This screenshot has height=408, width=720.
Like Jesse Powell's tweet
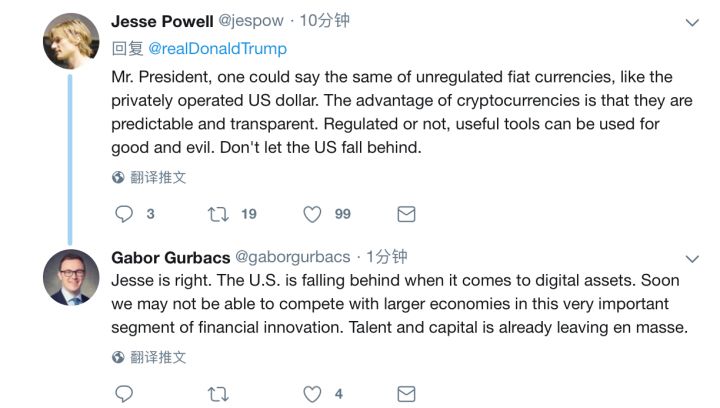pos(312,214)
